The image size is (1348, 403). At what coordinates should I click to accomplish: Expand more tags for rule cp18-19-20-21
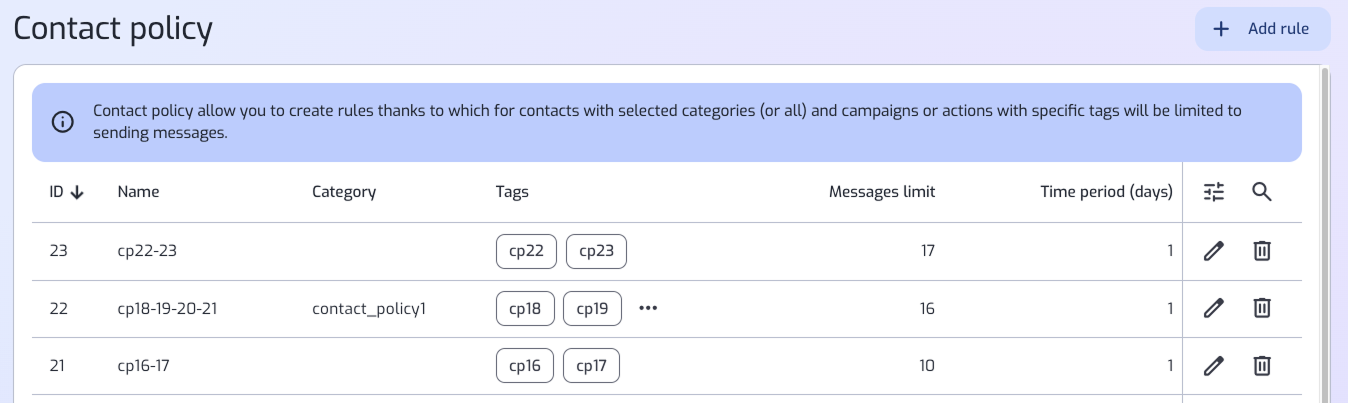(x=648, y=308)
